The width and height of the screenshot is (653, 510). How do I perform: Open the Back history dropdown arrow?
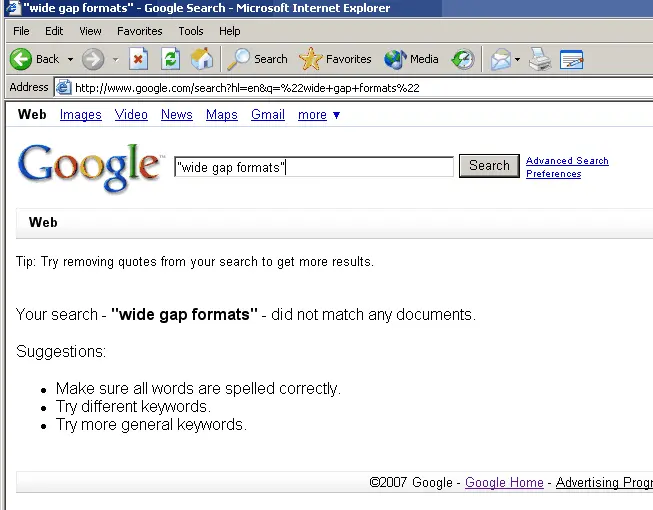click(x=70, y=60)
